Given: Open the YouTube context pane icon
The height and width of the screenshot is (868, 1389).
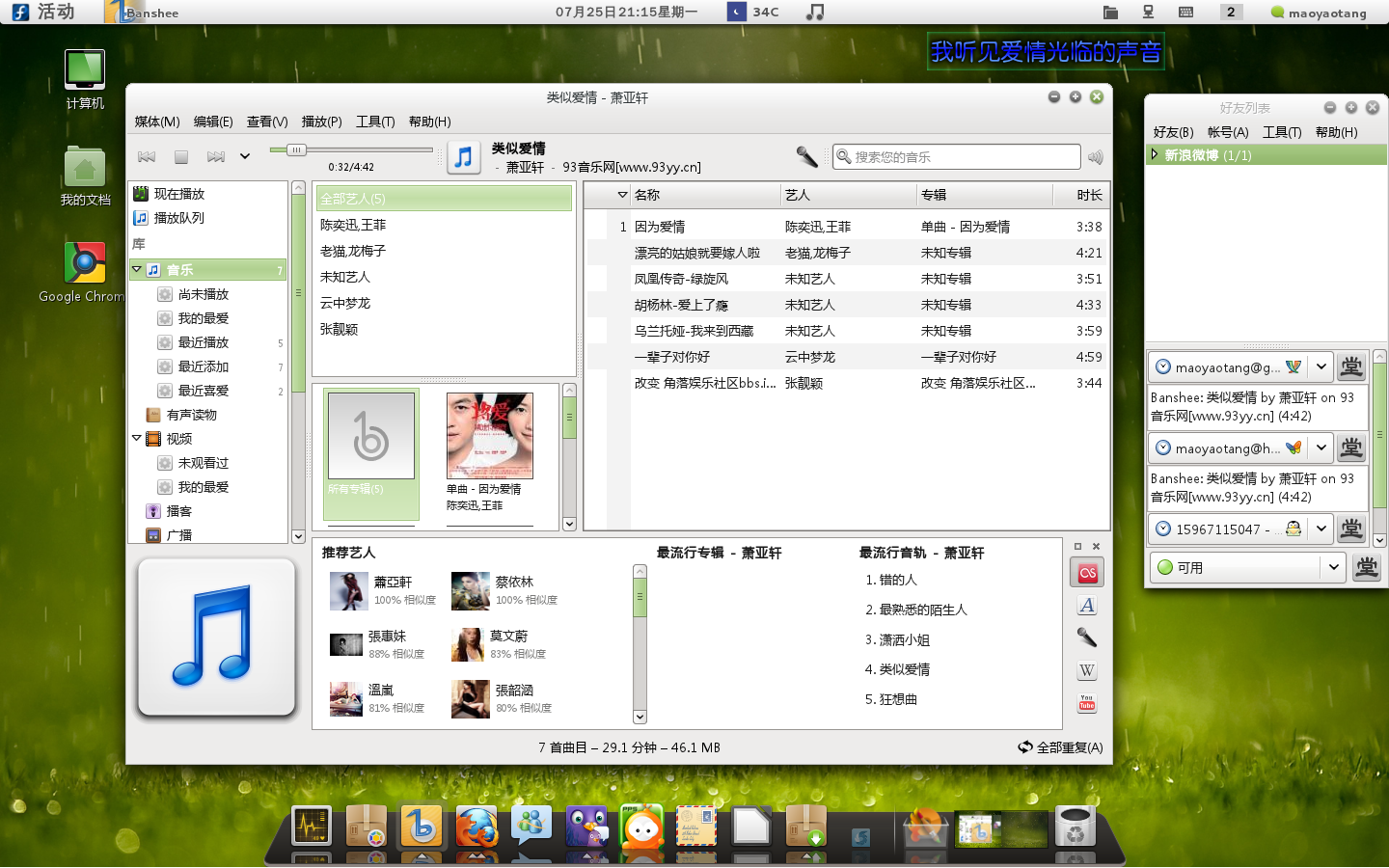Looking at the screenshot, I should [x=1087, y=703].
